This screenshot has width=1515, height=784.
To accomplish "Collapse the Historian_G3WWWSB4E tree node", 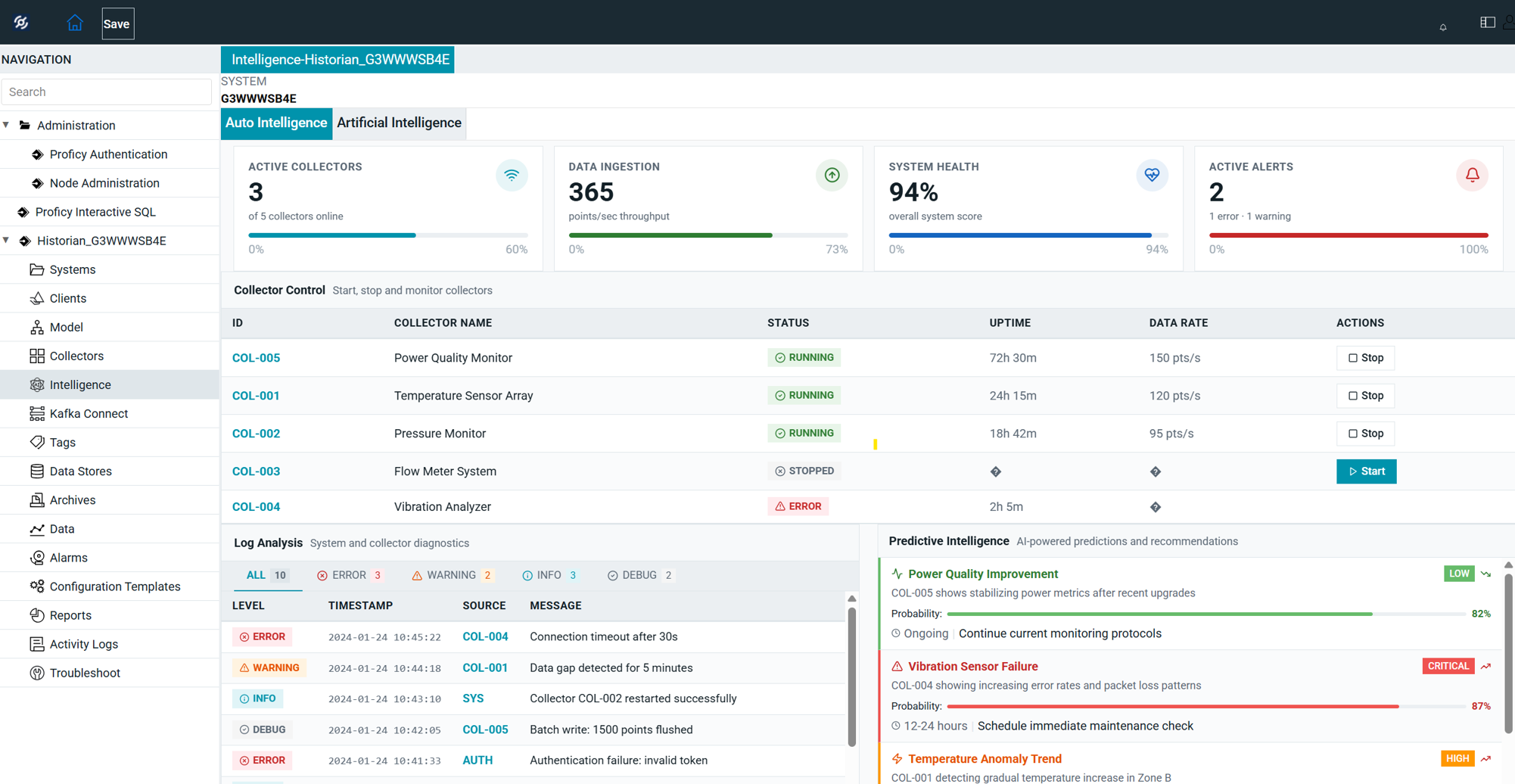I will [7, 241].
